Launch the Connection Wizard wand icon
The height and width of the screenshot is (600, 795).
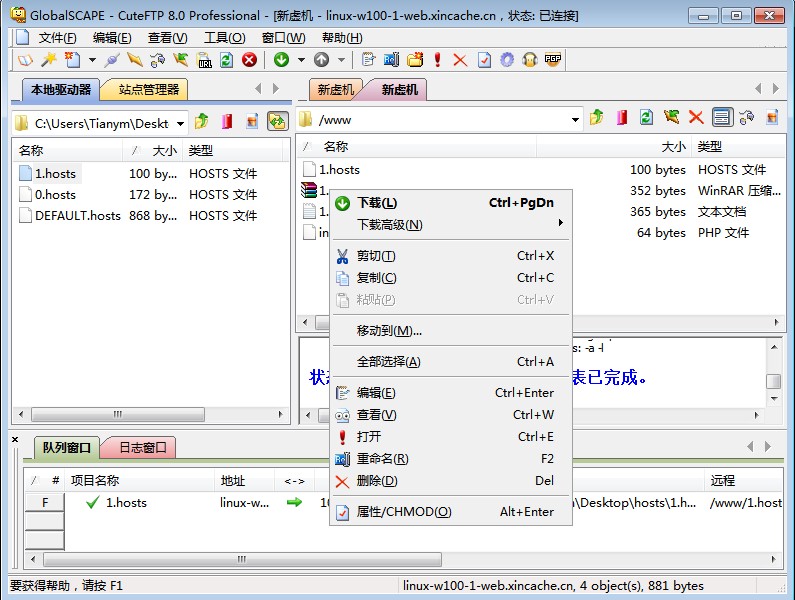click(x=49, y=60)
